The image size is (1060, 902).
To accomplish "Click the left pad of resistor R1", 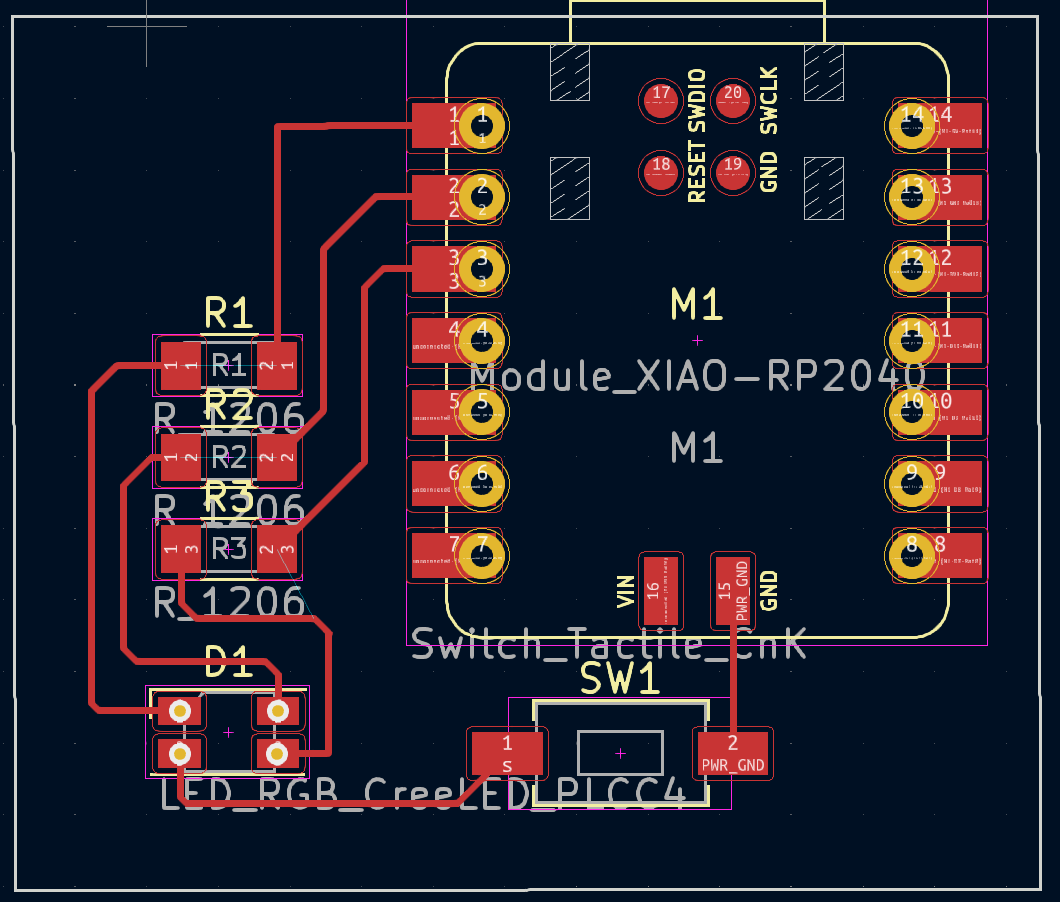I will tap(180, 366).
